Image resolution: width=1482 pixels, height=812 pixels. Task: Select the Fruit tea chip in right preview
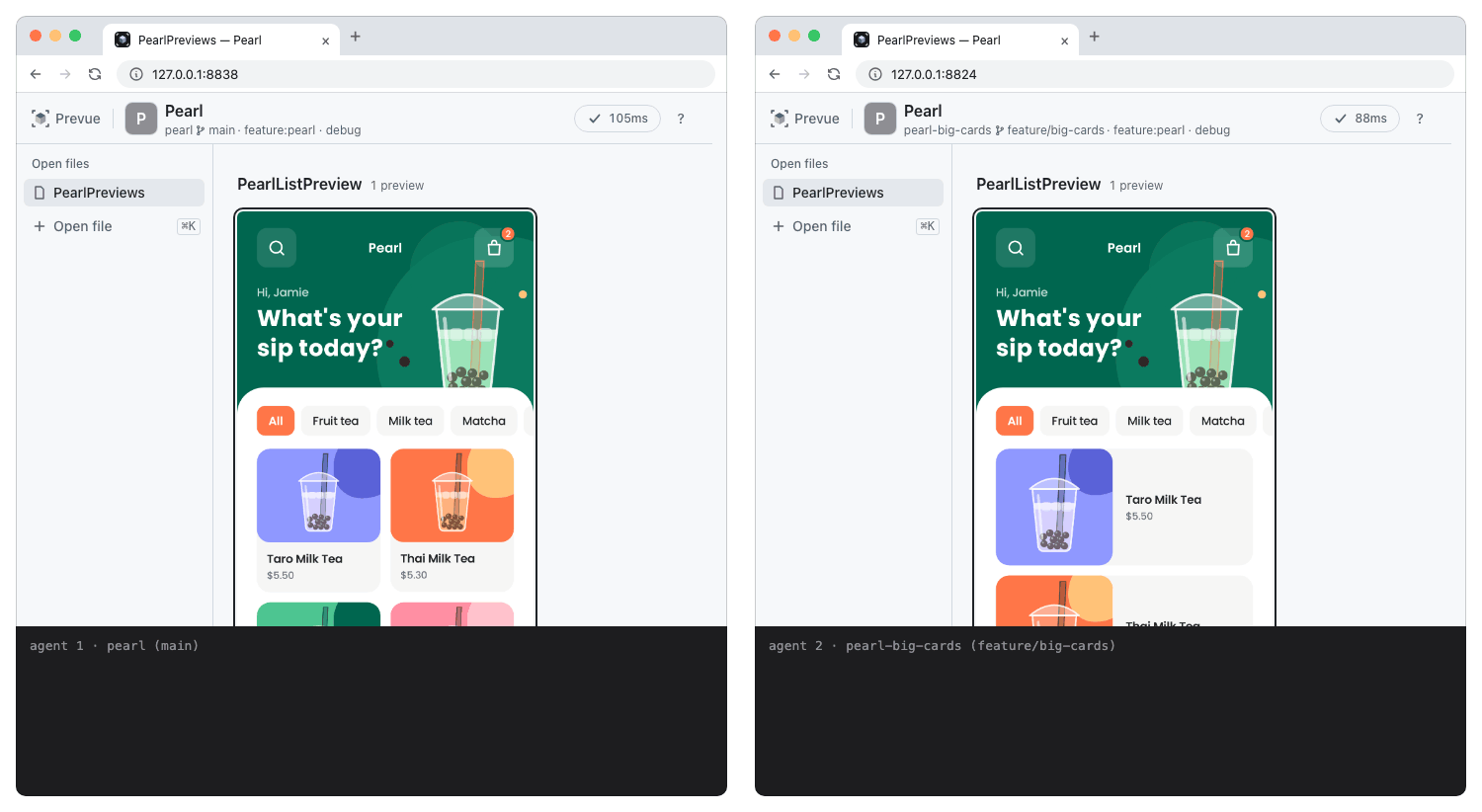coord(1075,421)
